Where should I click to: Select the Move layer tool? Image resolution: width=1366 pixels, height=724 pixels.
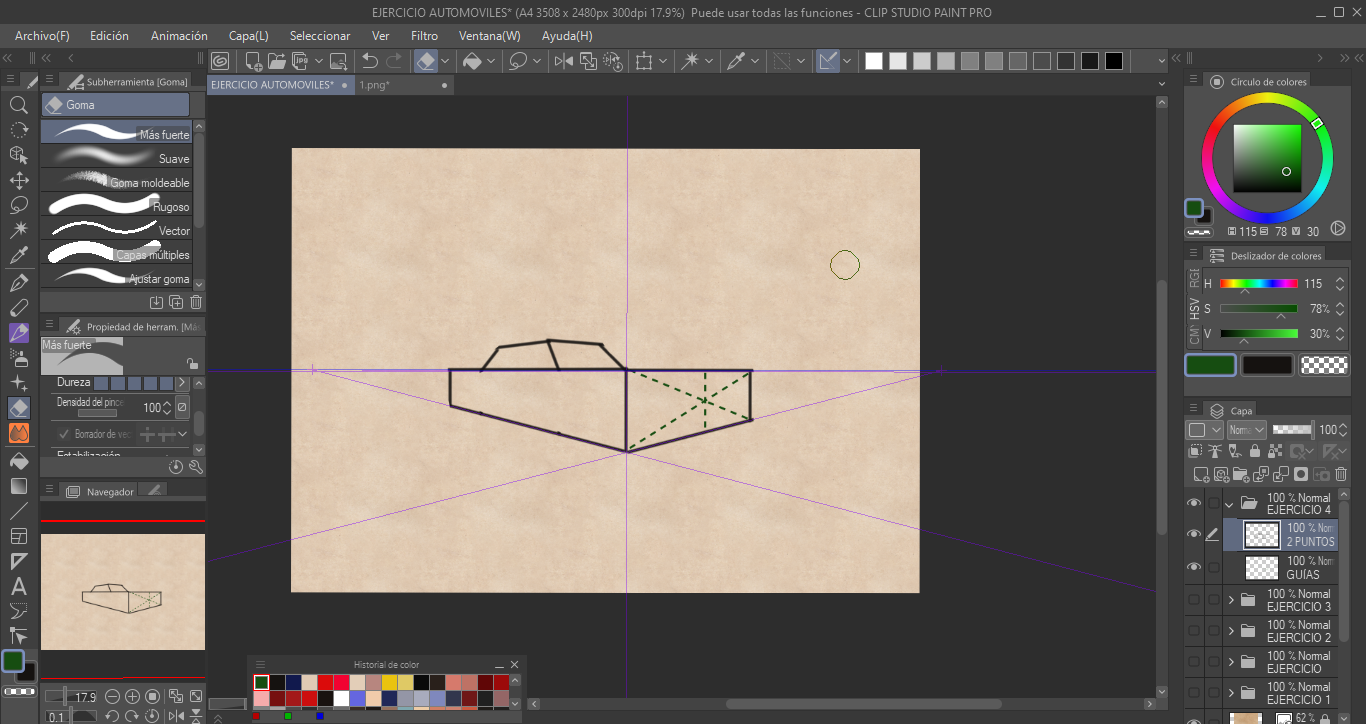coord(18,180)
